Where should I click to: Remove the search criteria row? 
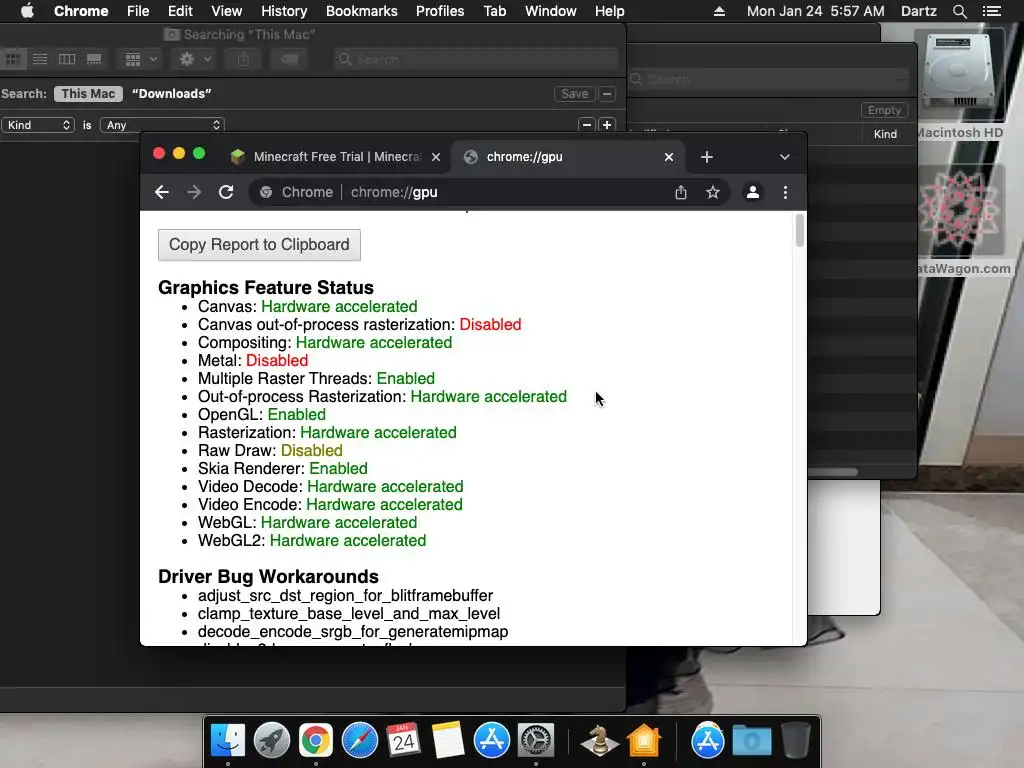tap(586, 125)
